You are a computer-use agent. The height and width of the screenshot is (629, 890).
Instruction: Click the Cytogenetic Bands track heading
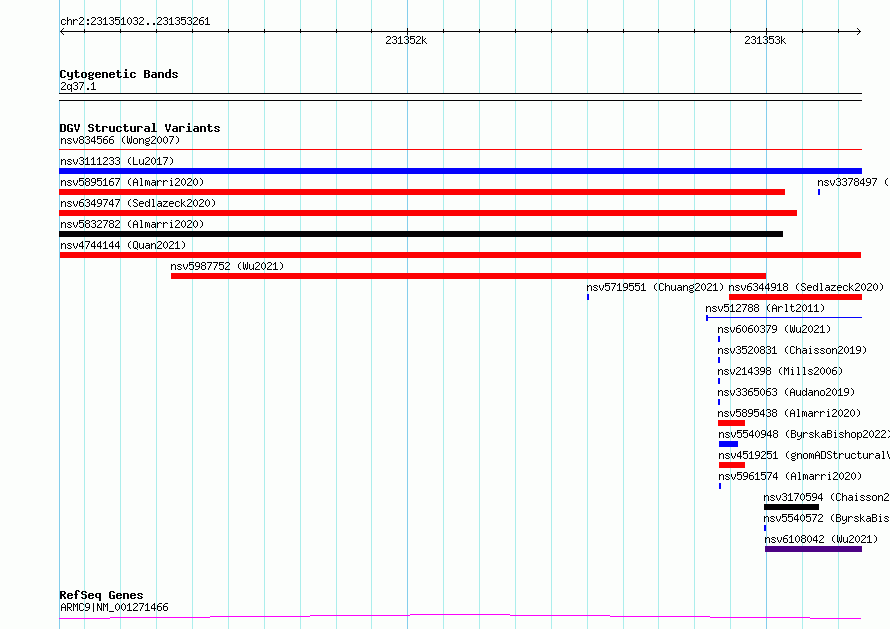coord(119,74)
